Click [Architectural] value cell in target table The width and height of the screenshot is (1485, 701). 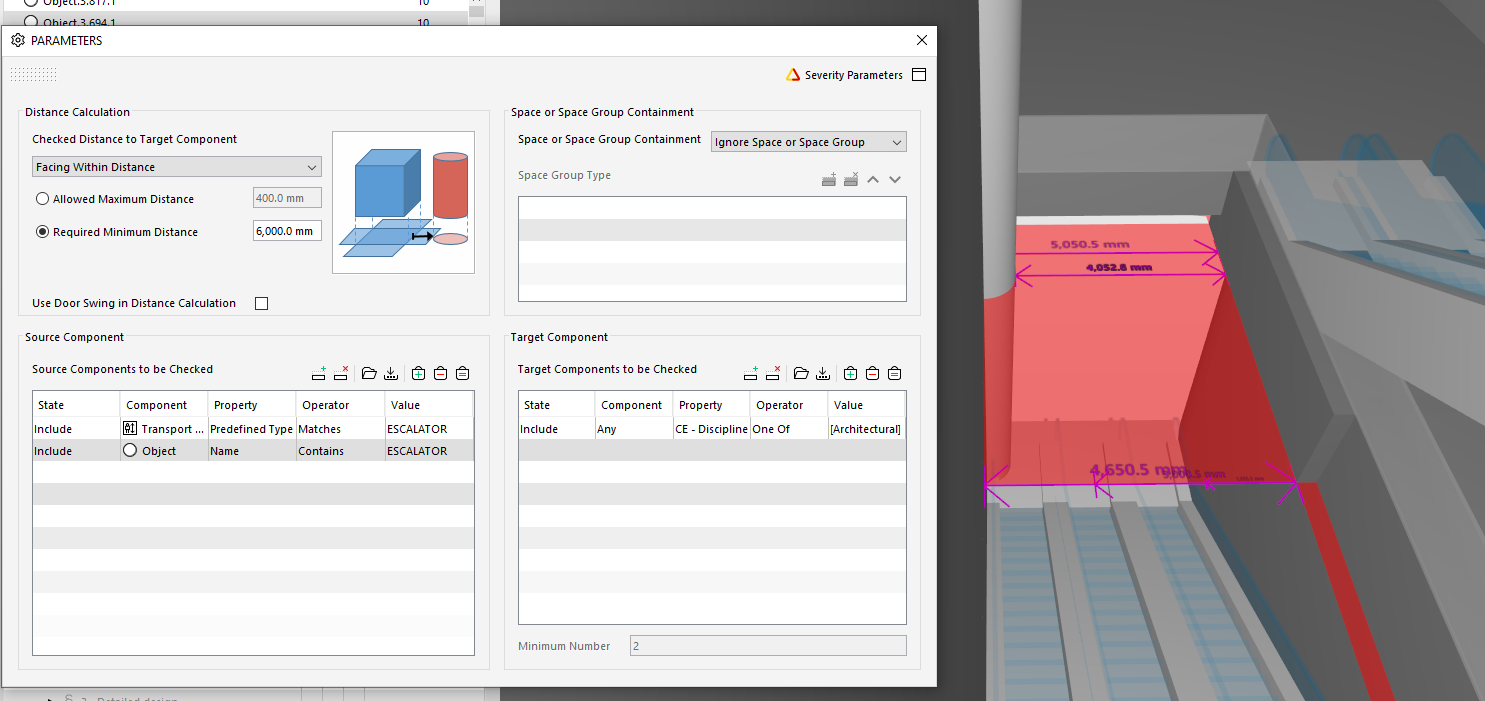coord(867,429)
